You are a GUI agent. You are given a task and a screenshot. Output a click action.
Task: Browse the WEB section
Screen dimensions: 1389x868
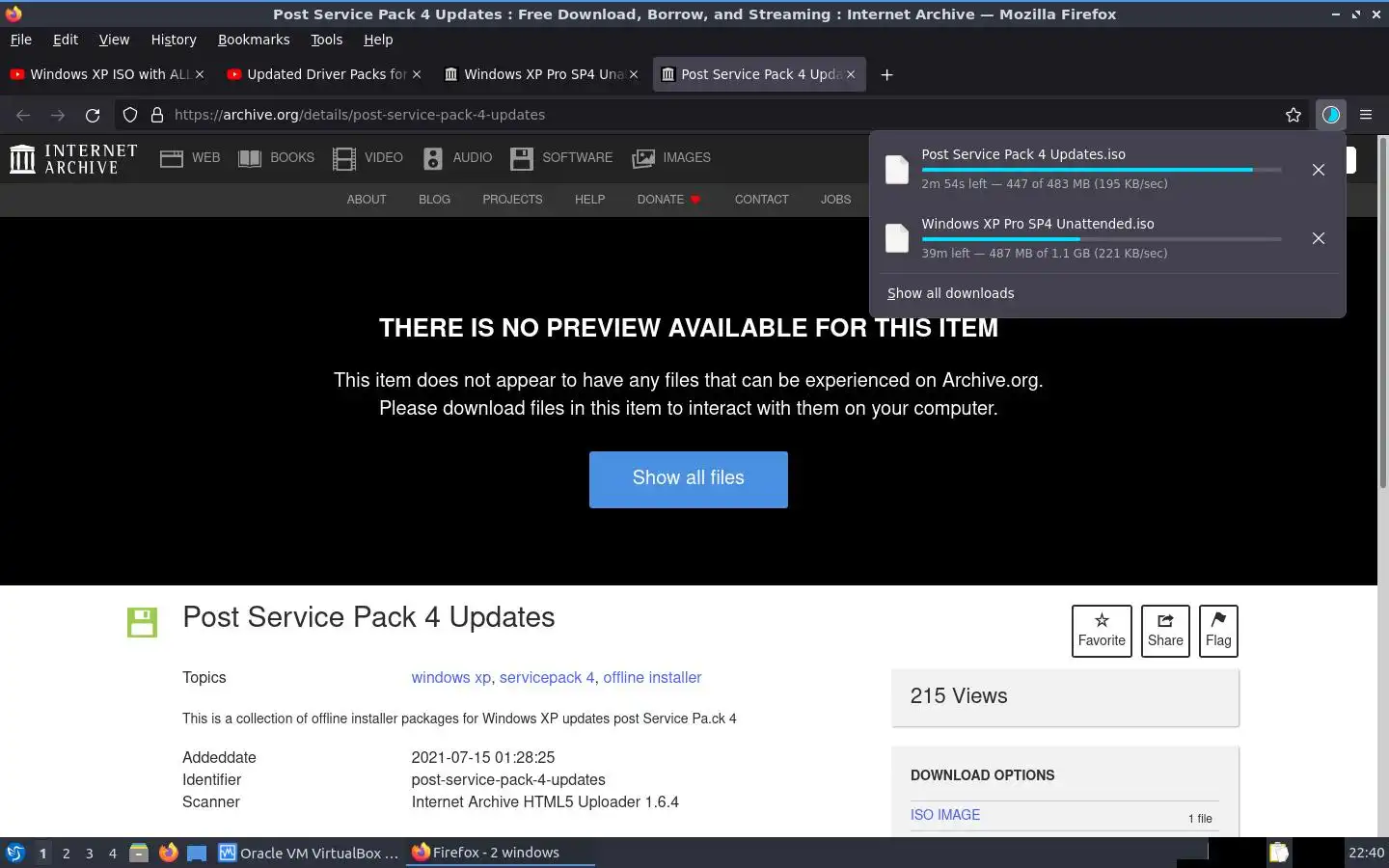point(190,158)
